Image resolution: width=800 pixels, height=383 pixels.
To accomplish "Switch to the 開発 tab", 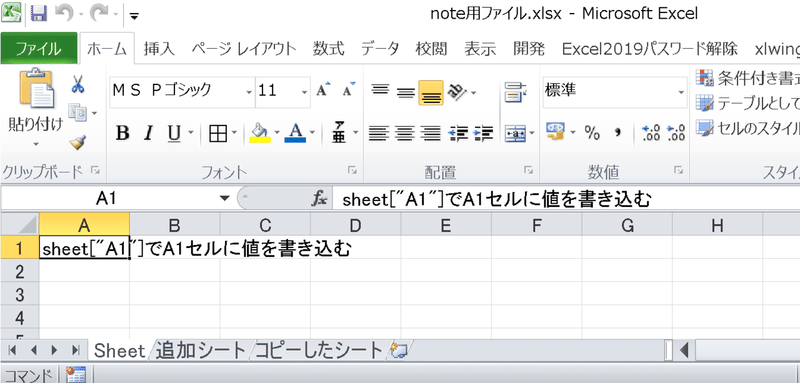I will (x=529, y=49).
